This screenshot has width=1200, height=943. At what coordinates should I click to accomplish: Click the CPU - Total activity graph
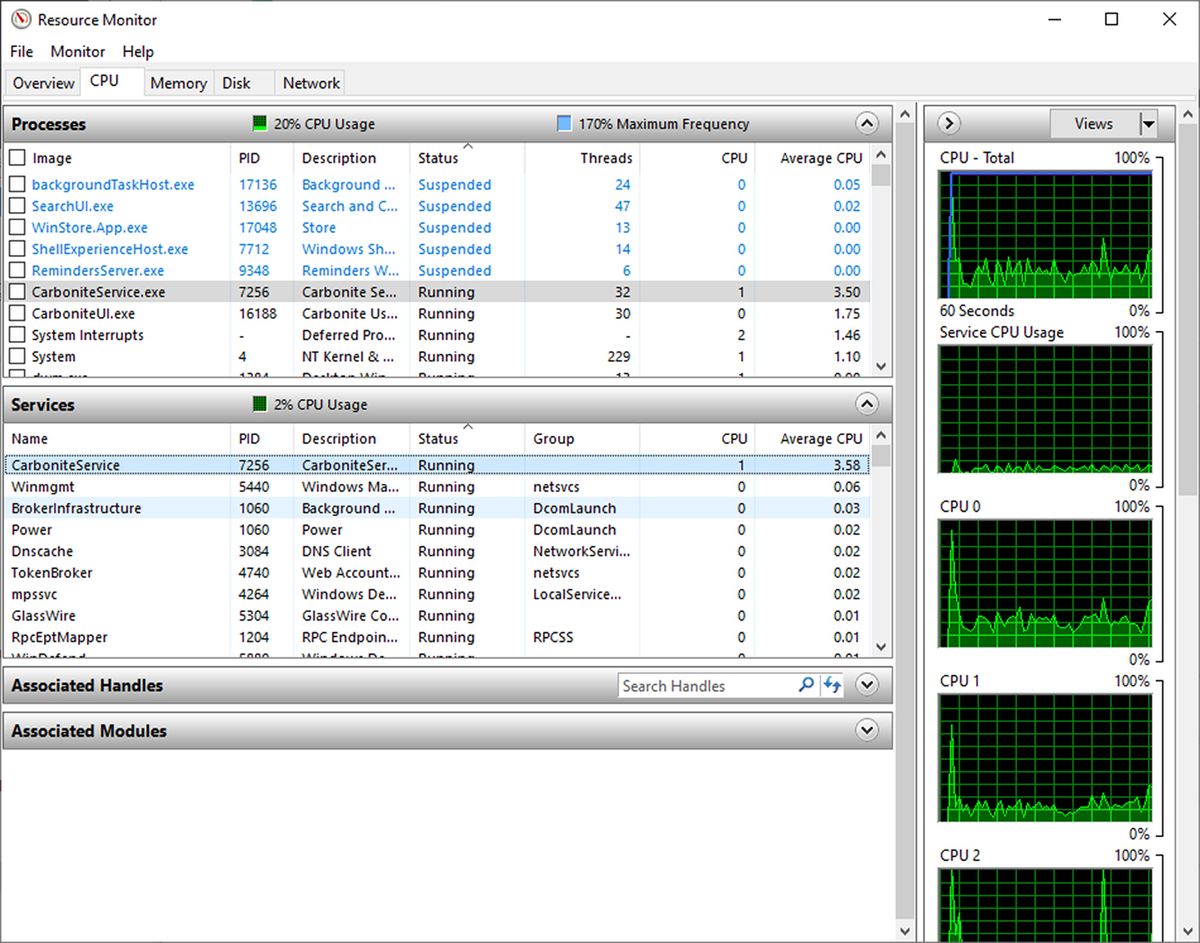pos(1045,233)
